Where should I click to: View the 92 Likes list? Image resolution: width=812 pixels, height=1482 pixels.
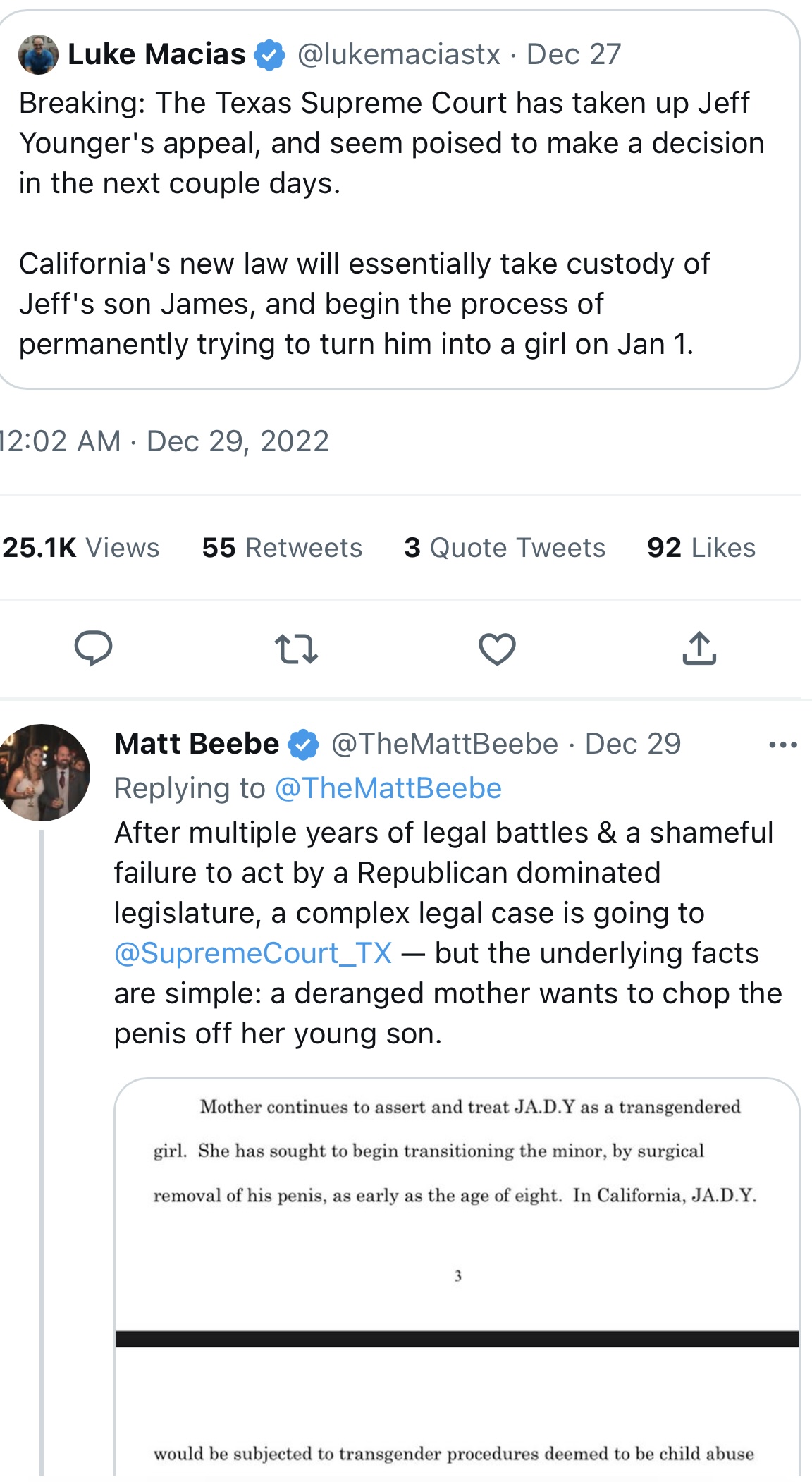tap(701, 548)
